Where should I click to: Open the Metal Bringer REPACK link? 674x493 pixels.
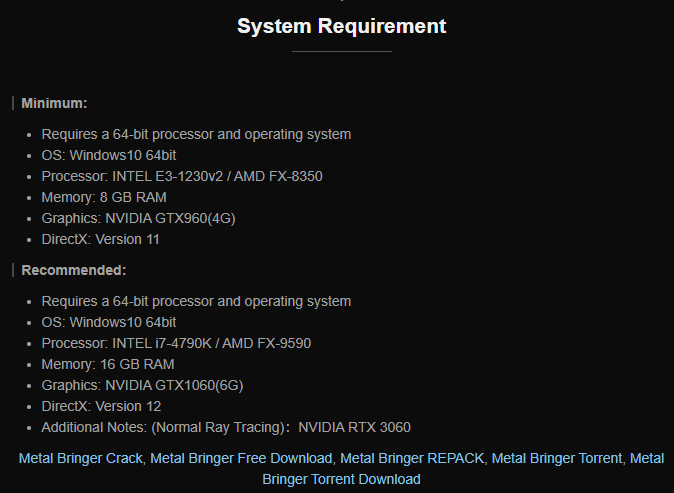point(412,458)
